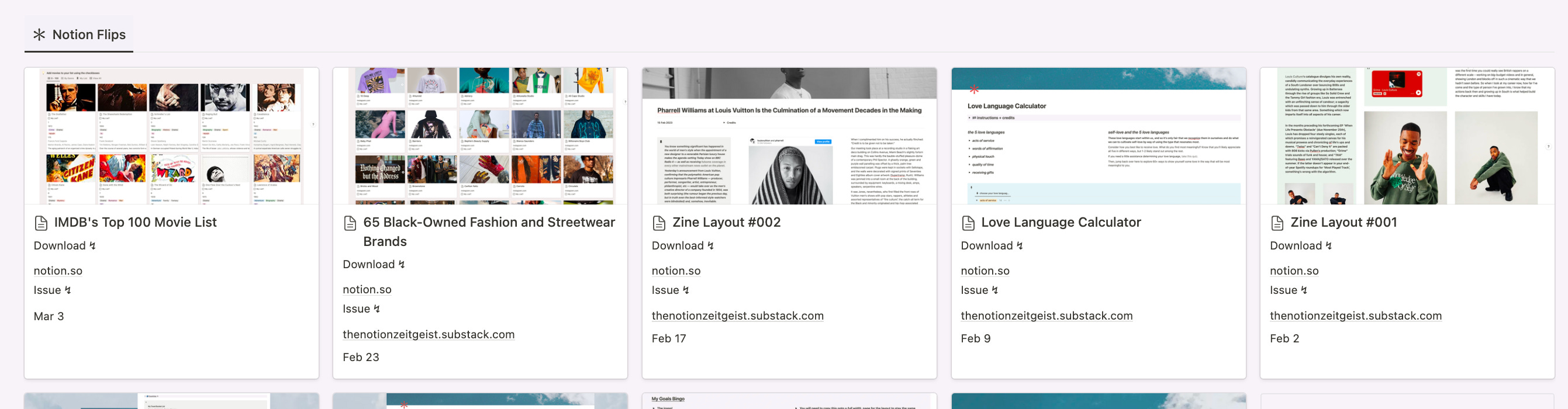Click Issue link on Zine Layout #001 card
The width and height of the screenshot is (1568, 409).
(x=1289, y=290)
